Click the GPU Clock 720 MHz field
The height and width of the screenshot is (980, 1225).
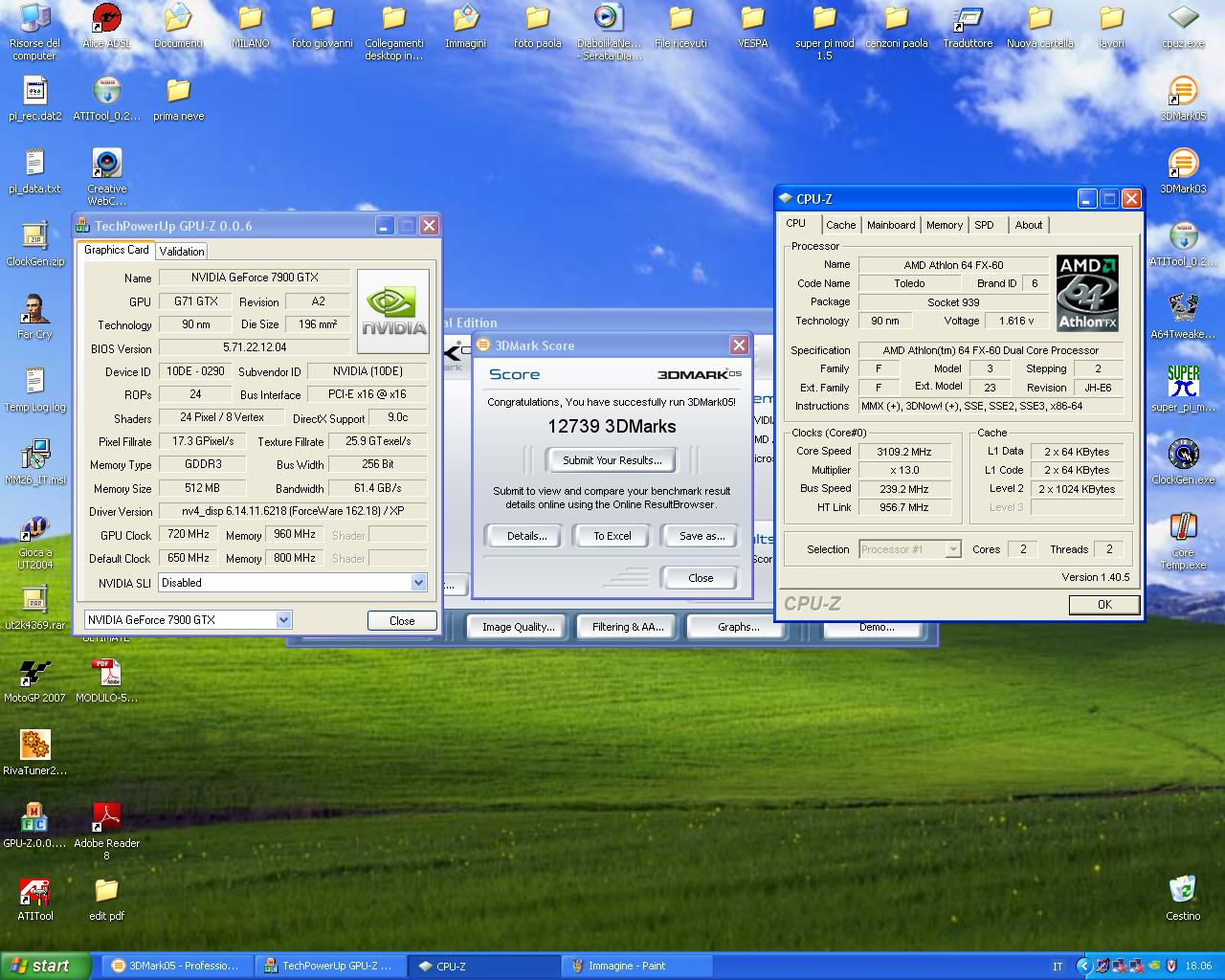189,534
